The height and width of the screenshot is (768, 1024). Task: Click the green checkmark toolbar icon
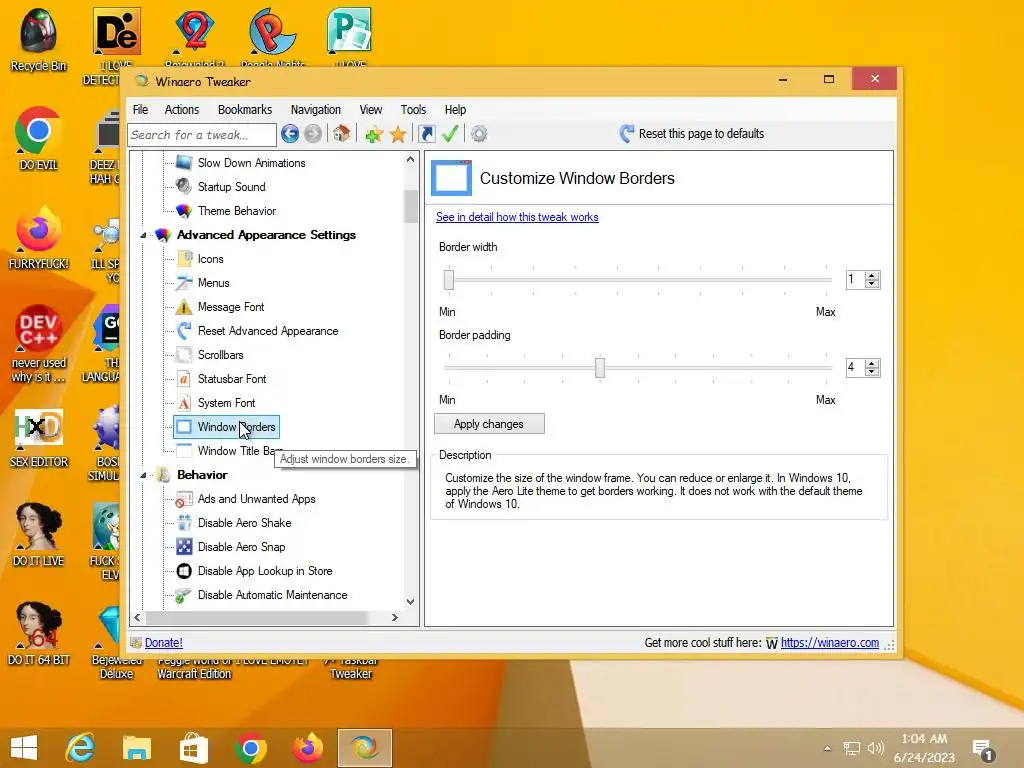point(450,134)
